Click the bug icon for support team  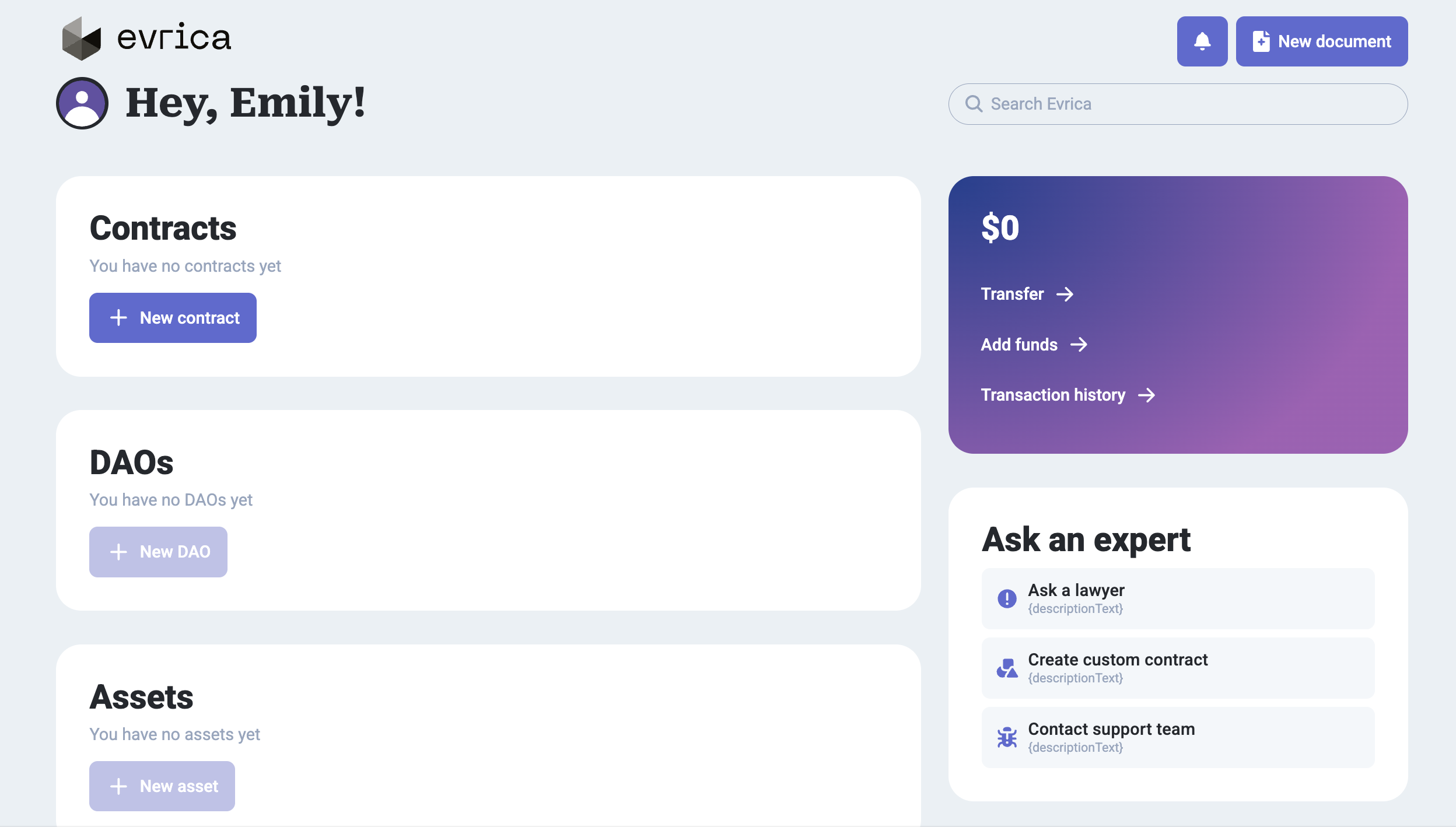[1007, 737]
